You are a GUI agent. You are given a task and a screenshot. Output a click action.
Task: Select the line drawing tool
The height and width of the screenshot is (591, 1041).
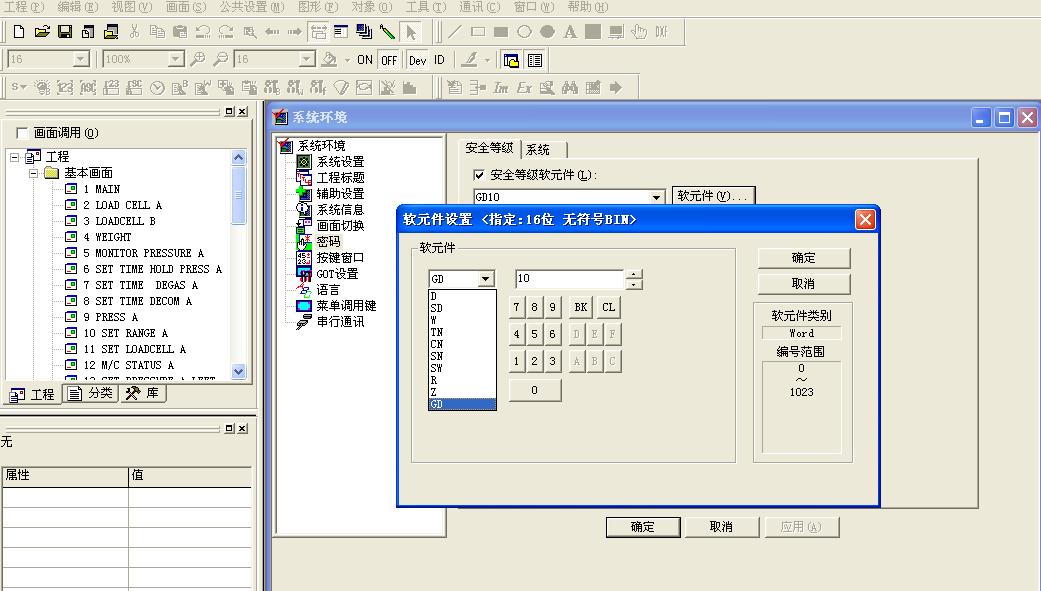click(455, 32)
